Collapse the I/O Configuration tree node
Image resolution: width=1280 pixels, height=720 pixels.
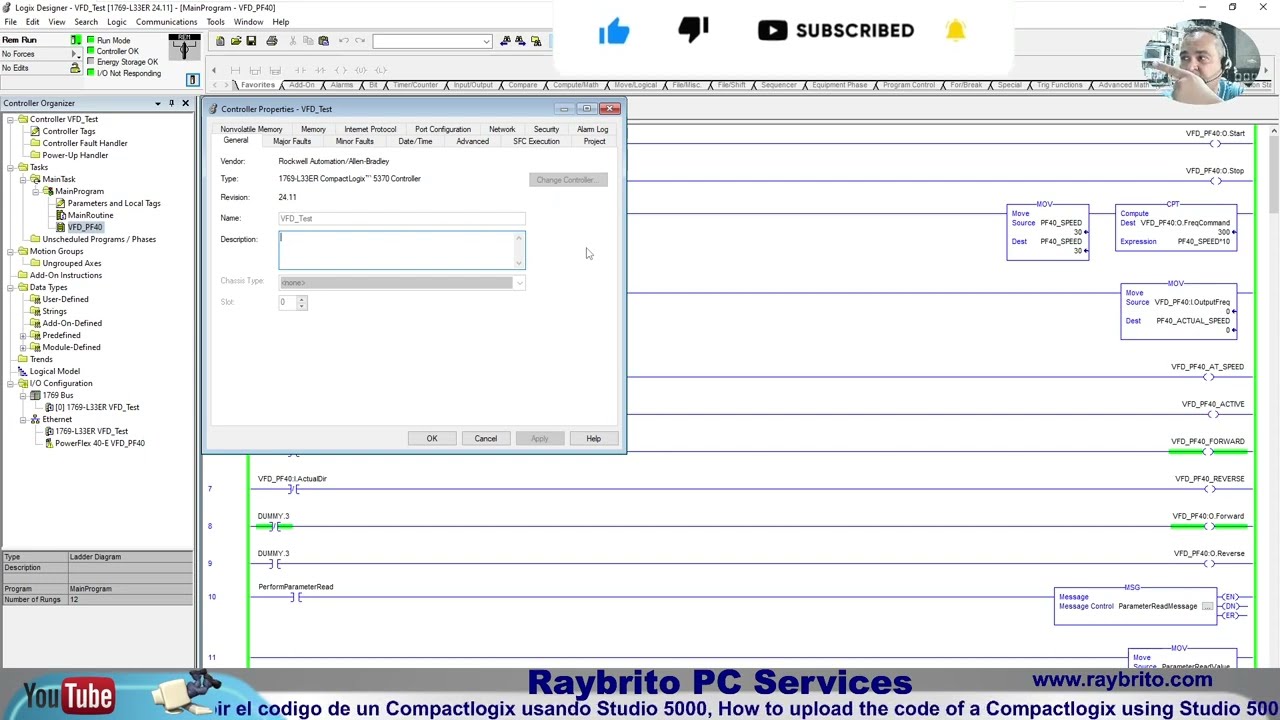(x=9, y=383)
